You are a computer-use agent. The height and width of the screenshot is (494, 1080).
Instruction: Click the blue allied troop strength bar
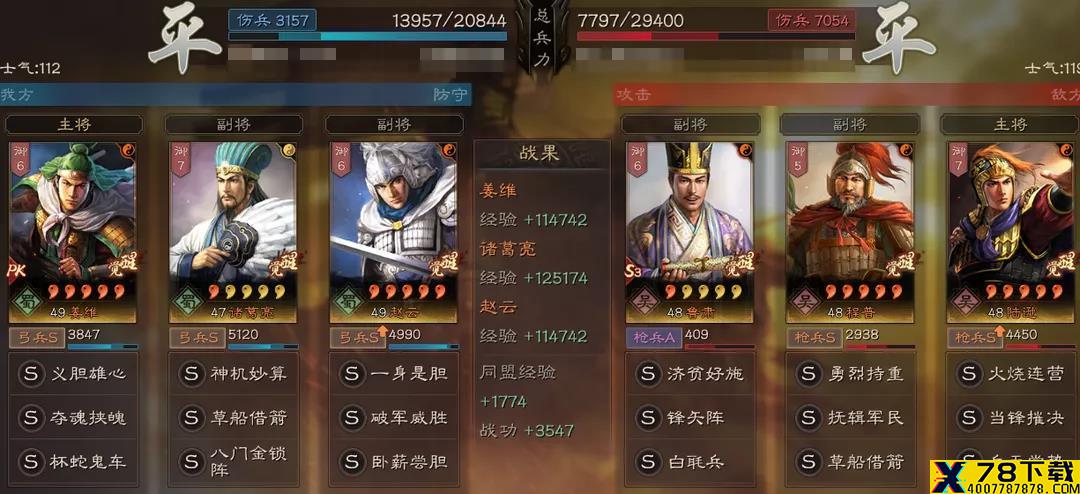(368, 36)
